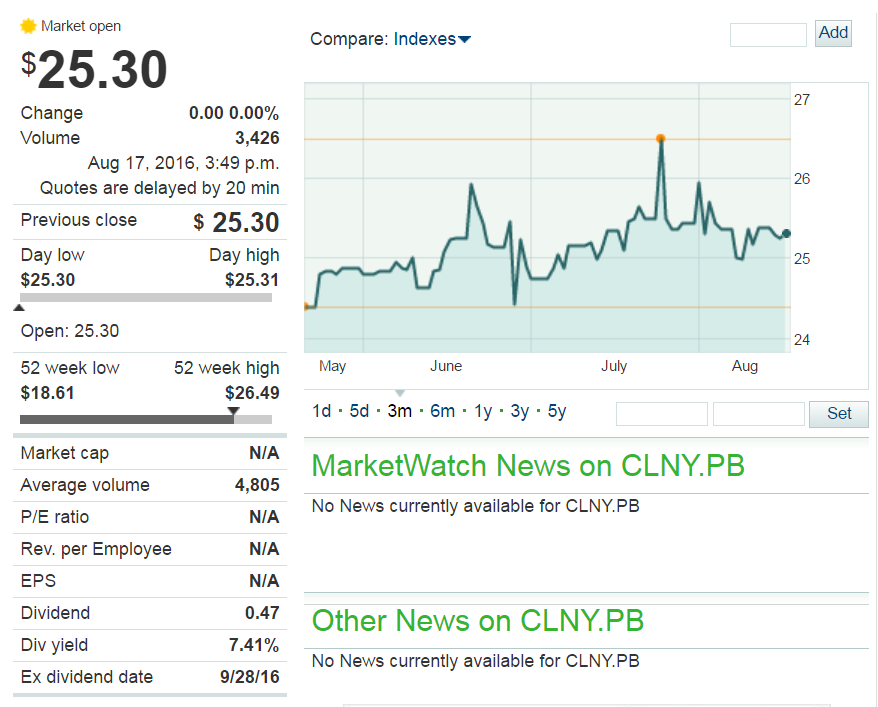Image resolution: width=878 pixels, height=707 pixels.
Task: Click the triangle pointer below the day range bar
Action: pyautogui.click(x=17, y=308)
